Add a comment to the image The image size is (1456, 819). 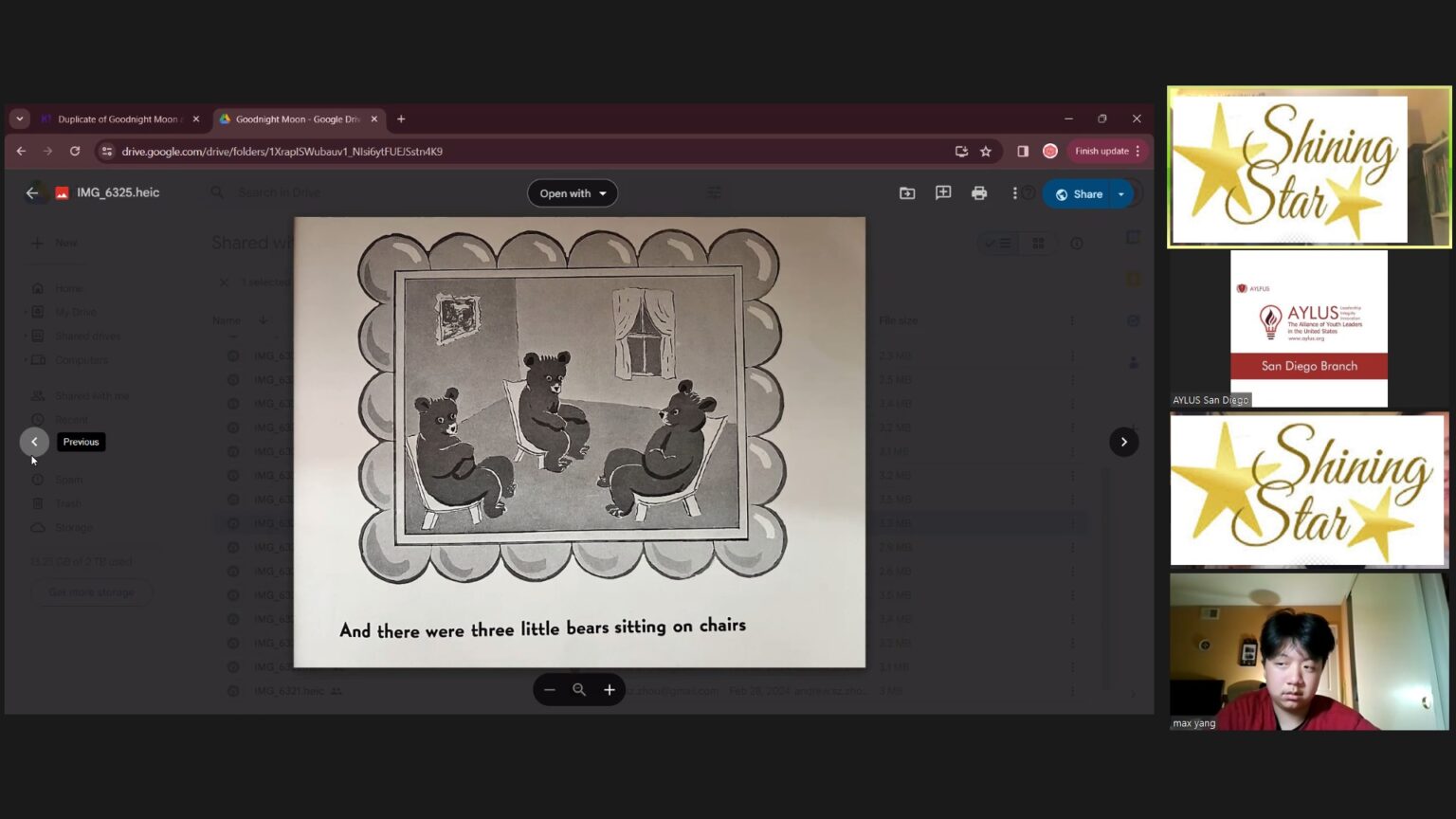coord(943,193)
